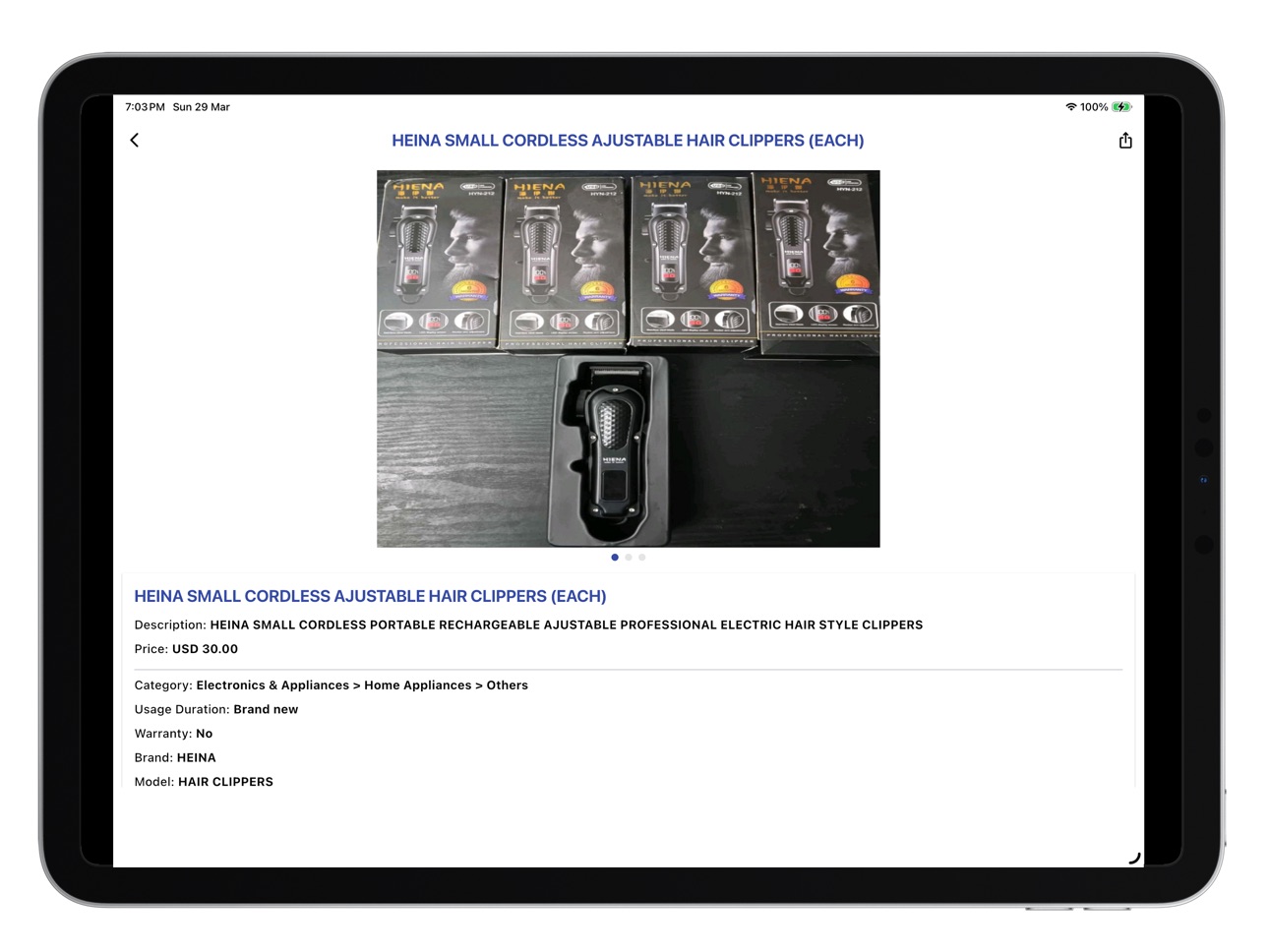Open the hair clippers product photo
1269x952 pixels.
click(629, 359)
